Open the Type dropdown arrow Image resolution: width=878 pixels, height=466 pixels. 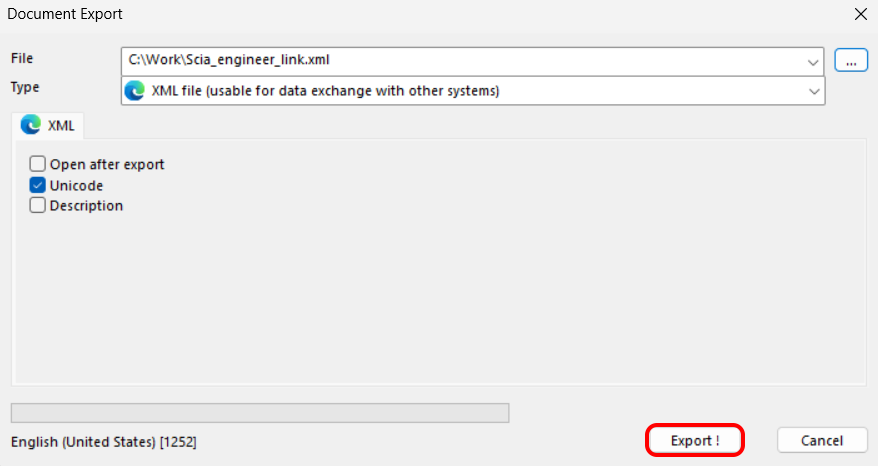click(813, 91)
